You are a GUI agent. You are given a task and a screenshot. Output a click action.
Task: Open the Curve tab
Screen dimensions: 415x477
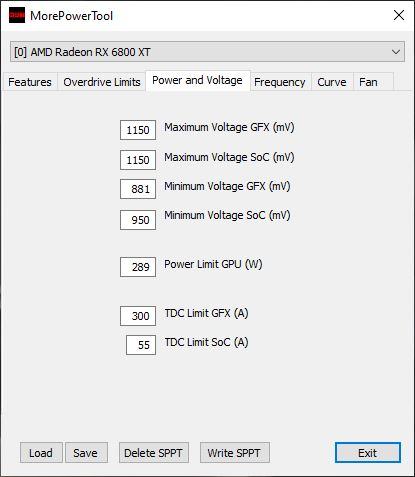(x=332, y=82)
